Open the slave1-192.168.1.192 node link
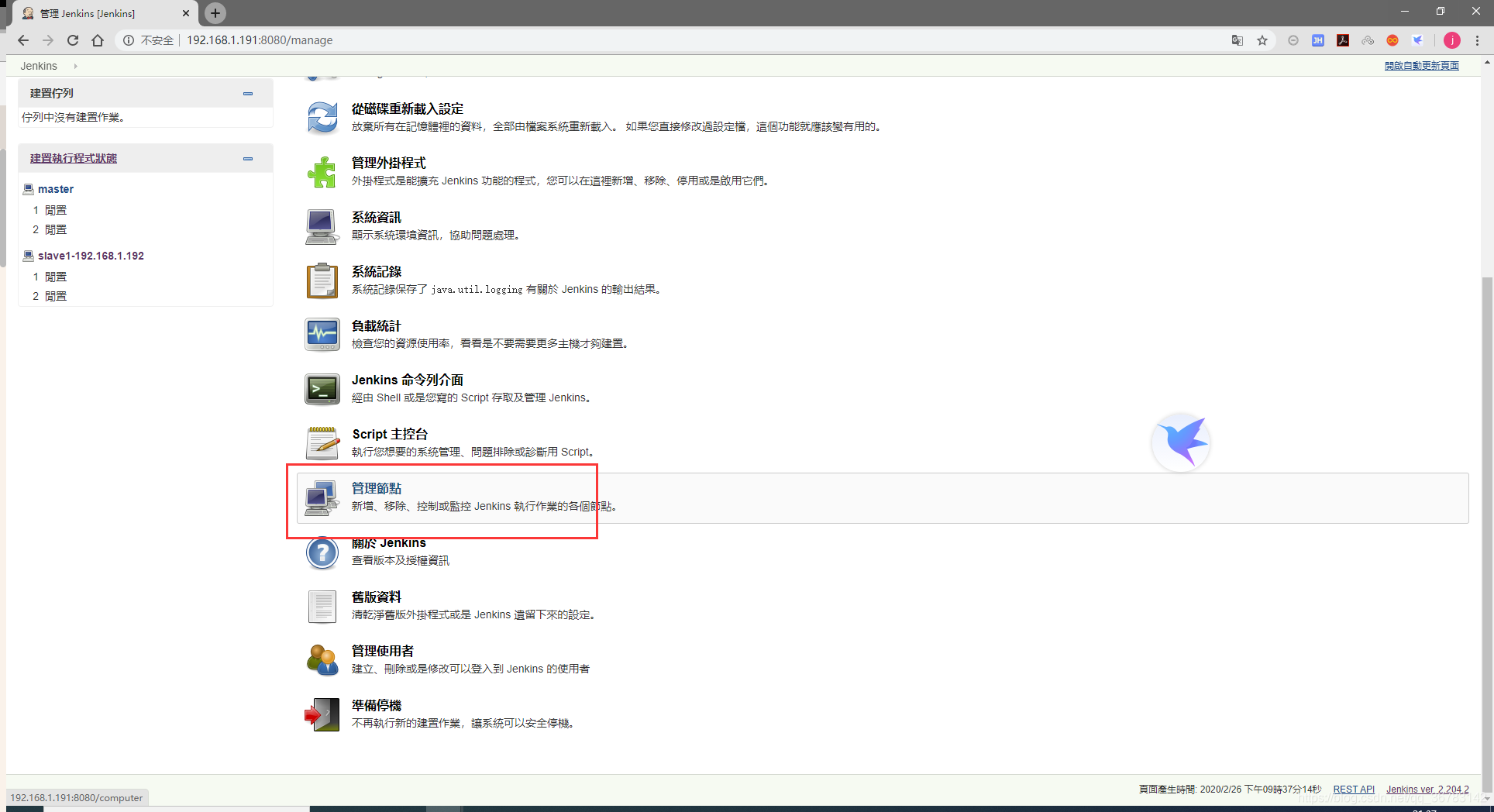Image resolution: width=1494 pixels, height=812 pixels. point(91,256)
